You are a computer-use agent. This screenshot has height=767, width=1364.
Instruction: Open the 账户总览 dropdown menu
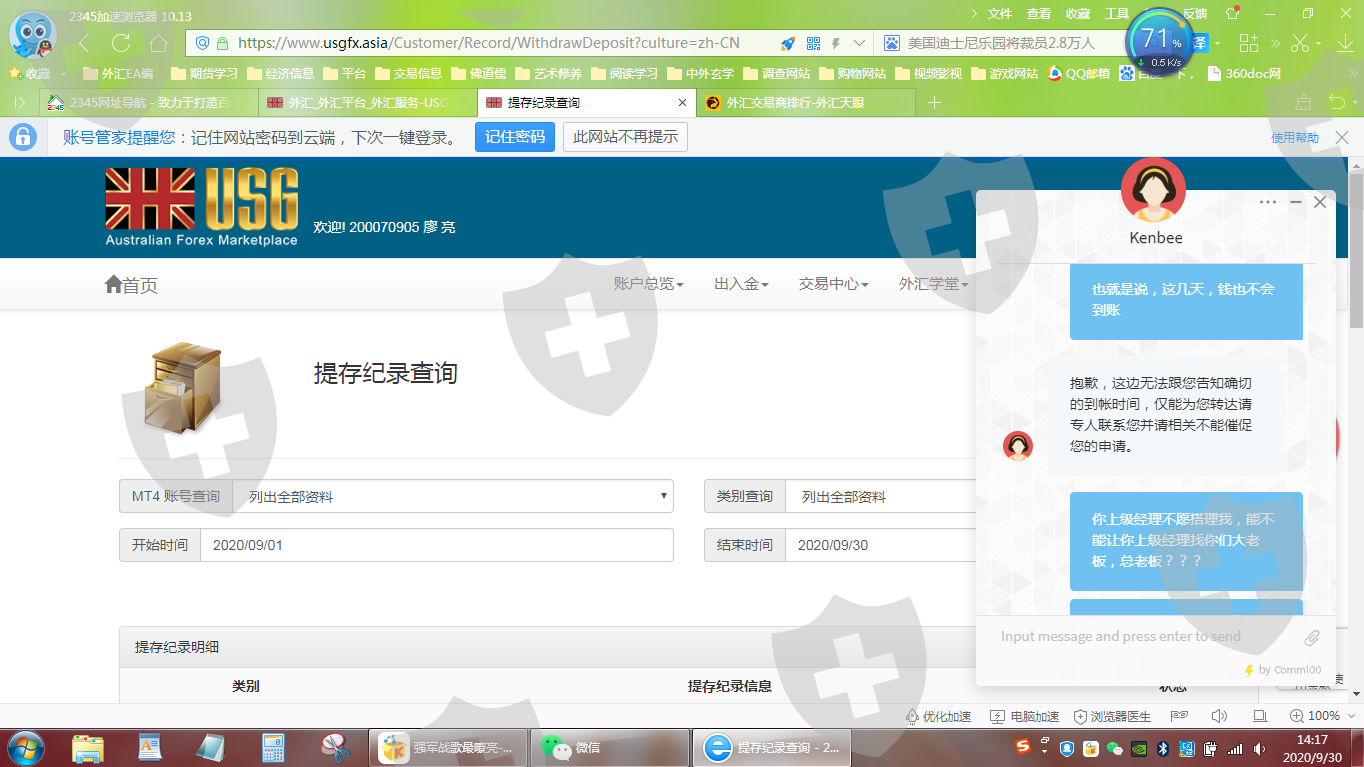tap(648, 284)
